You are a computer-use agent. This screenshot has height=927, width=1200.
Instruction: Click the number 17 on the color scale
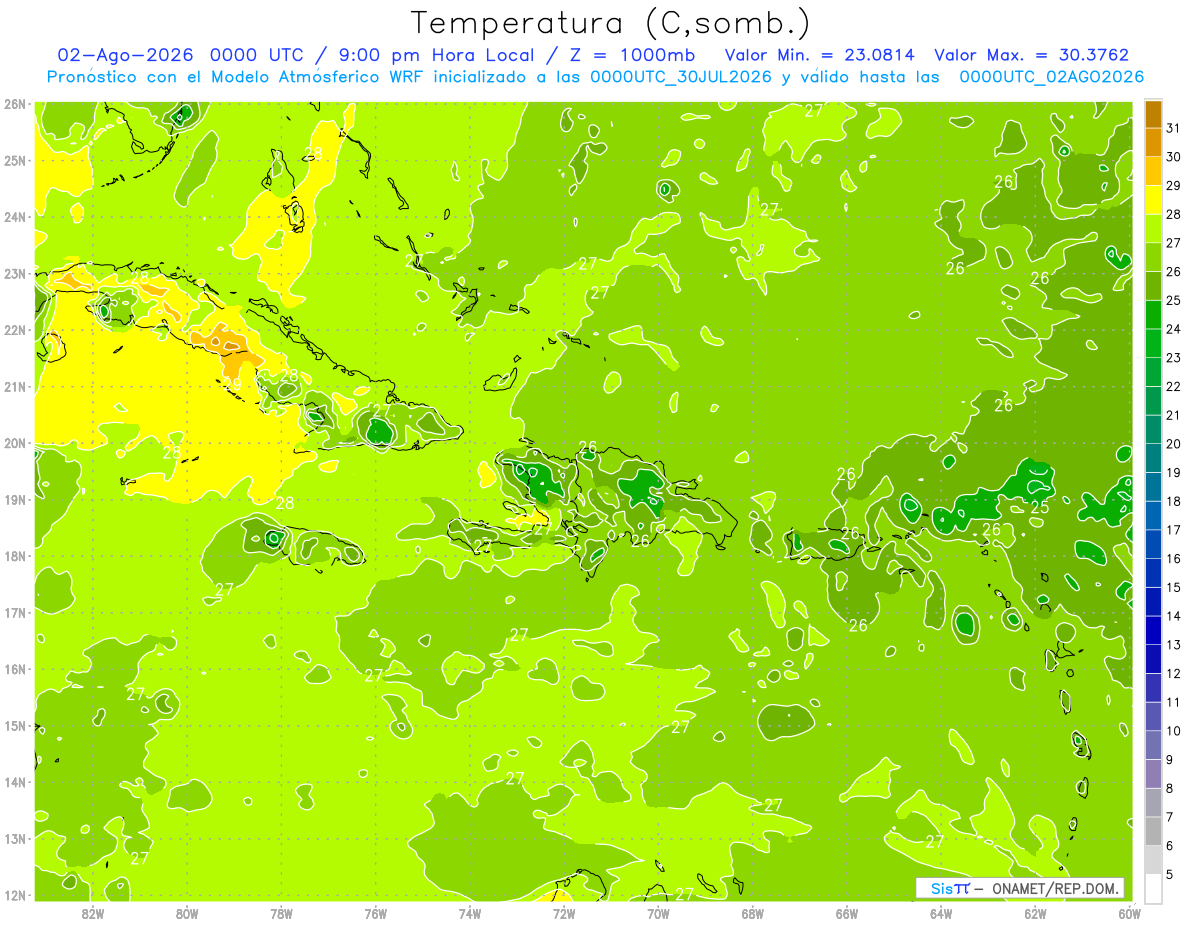click(x=1174, y=530)
